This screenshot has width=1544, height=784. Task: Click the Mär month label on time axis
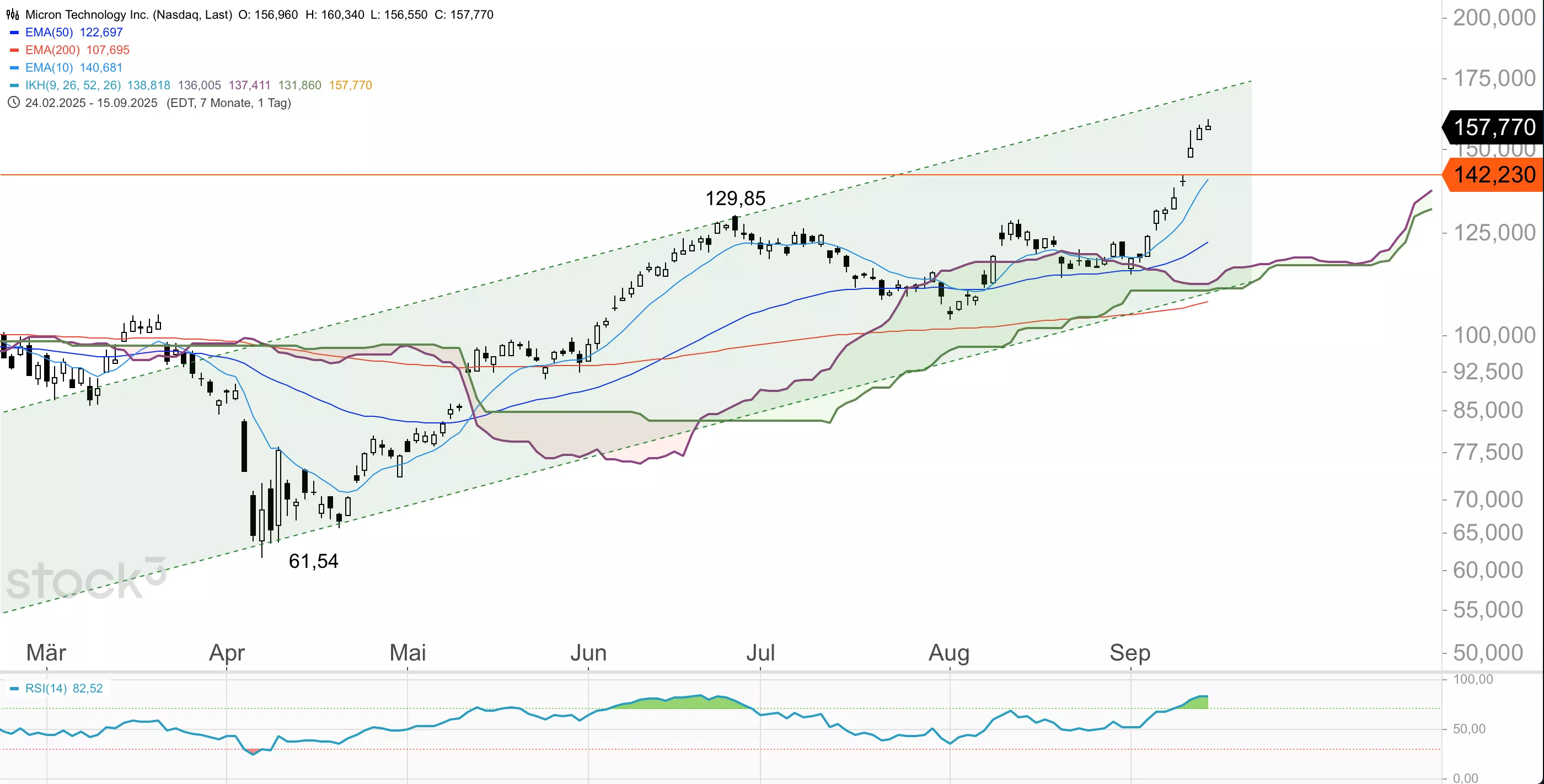(46, 652)
